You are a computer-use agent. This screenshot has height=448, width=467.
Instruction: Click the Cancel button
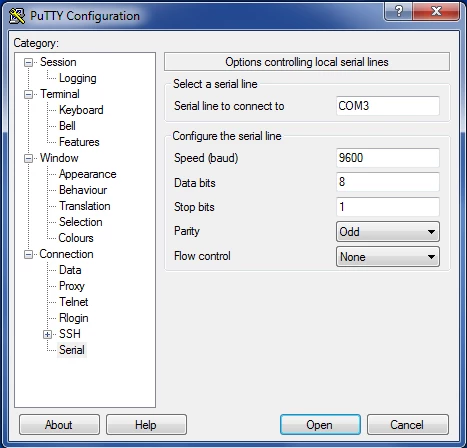[408, 425]
